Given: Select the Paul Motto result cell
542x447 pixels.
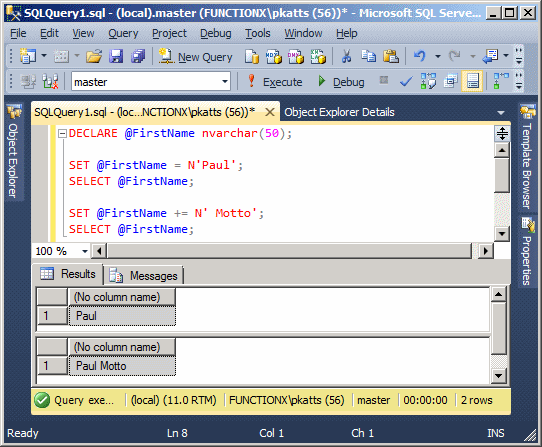Looking at the screenshot, I should 122,366.
